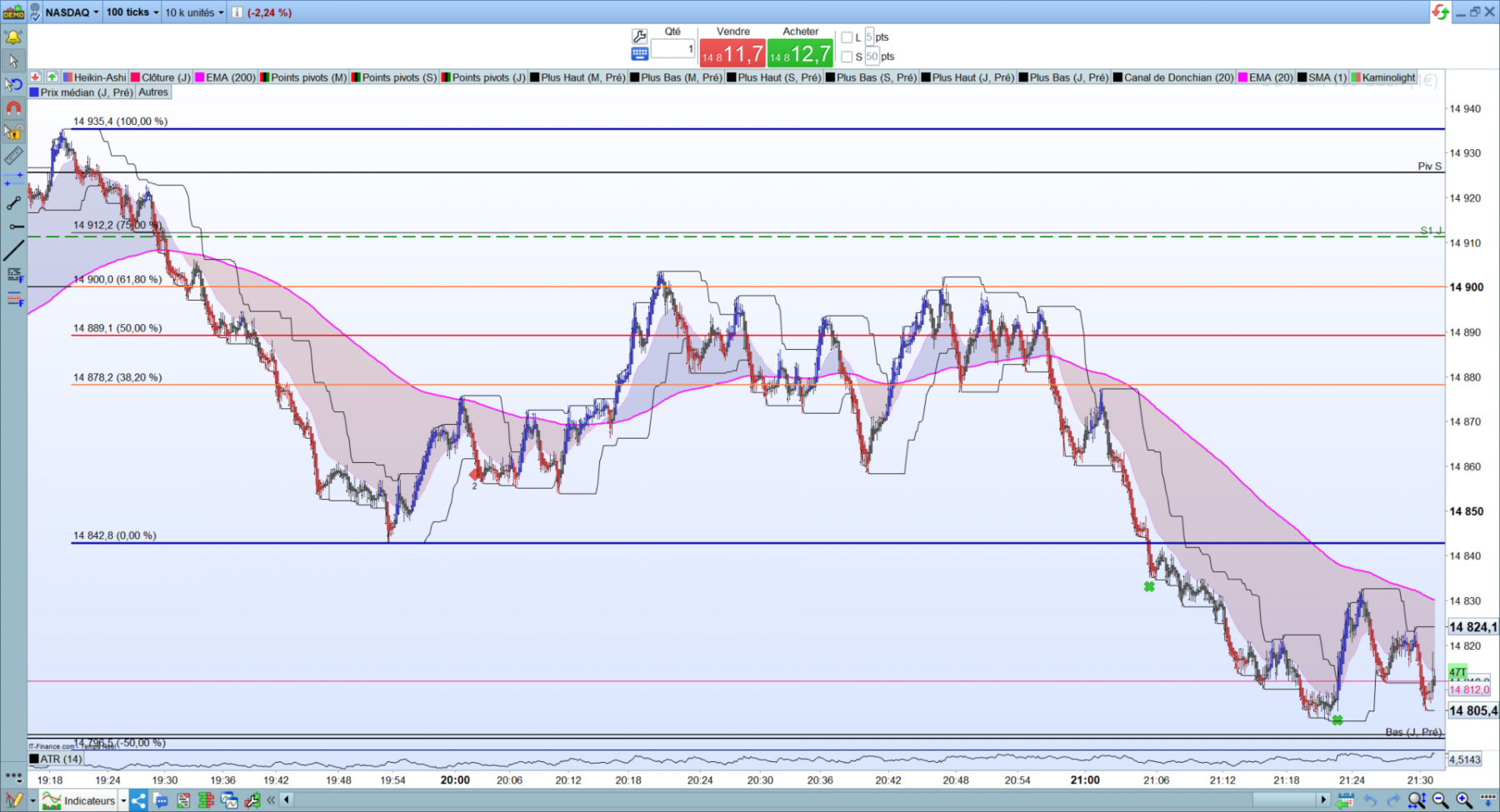Click the Qté quantity input field
This screenshot has width=1500, height=812.
pyautogui.click(x=672, y=49)
